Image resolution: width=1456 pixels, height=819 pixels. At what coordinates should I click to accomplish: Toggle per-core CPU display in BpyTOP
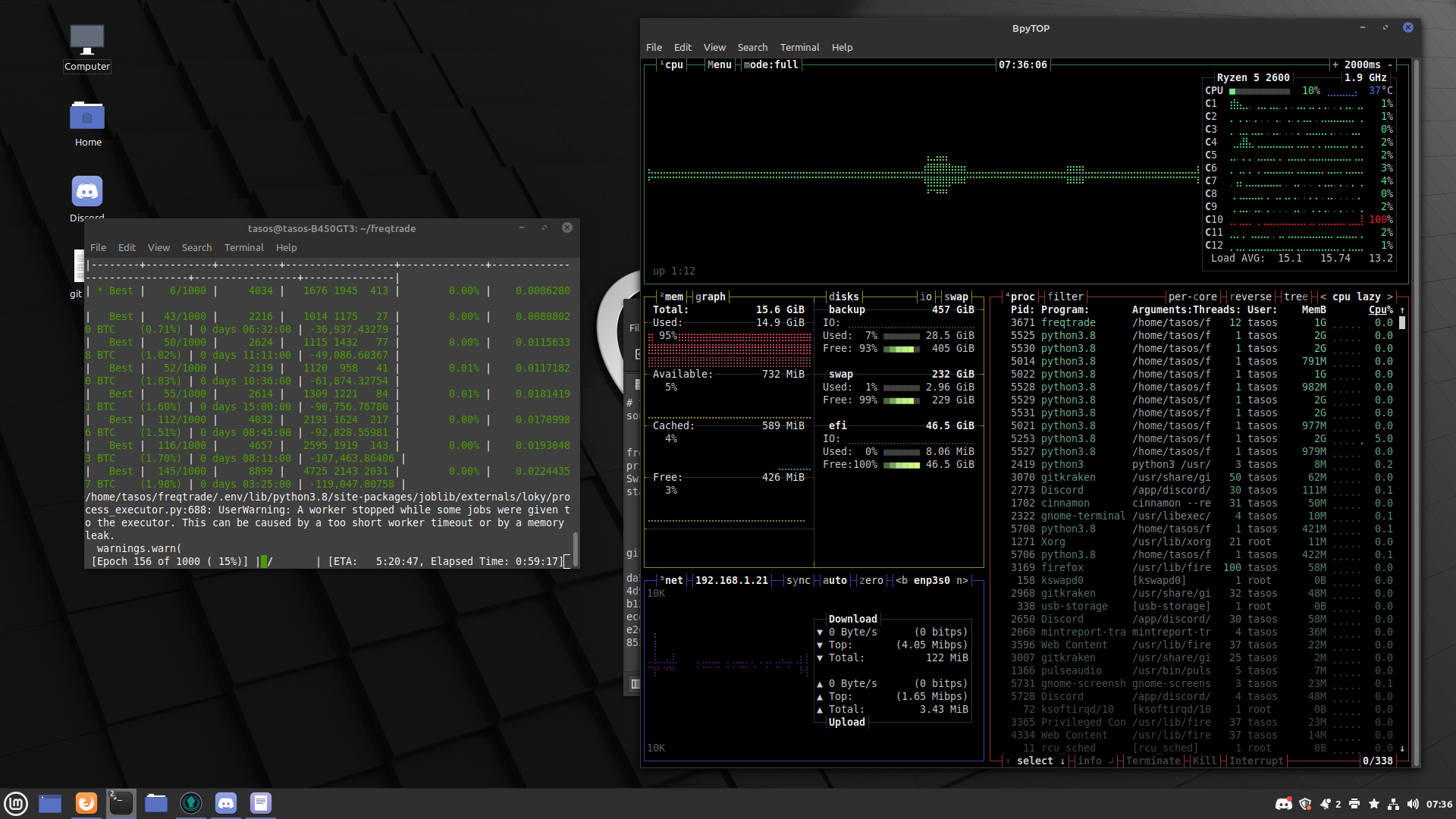1193,297
